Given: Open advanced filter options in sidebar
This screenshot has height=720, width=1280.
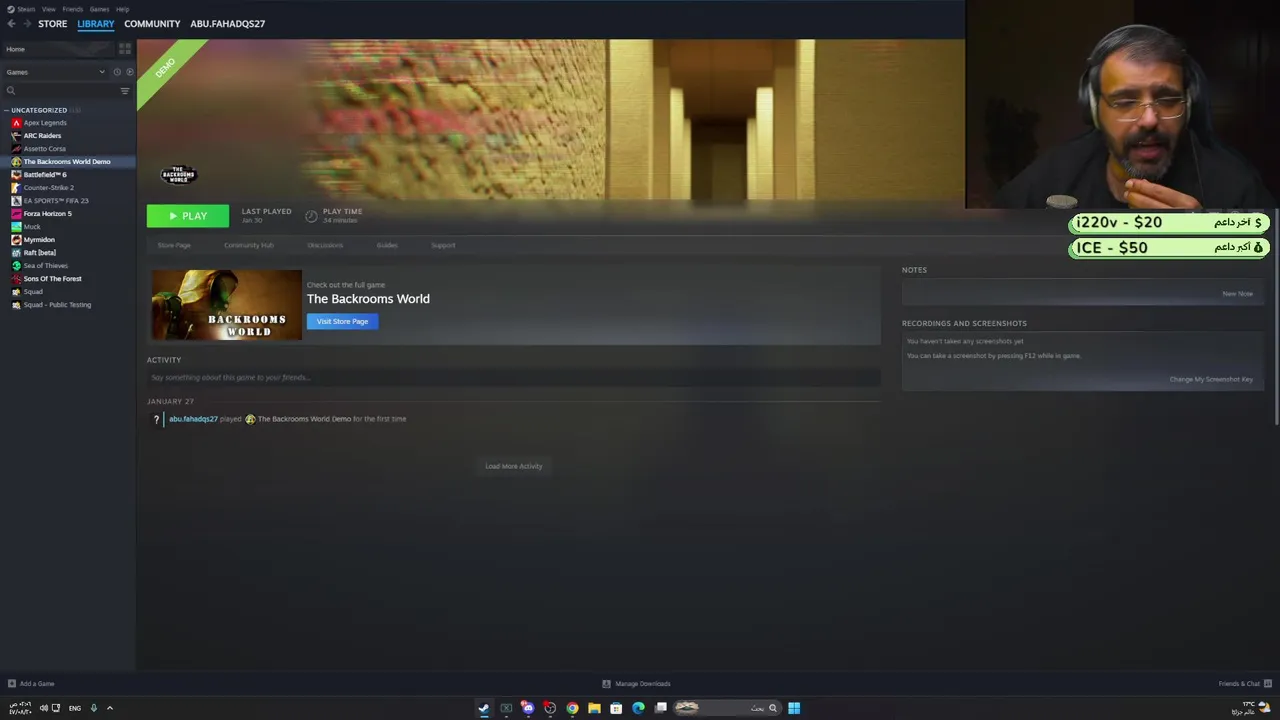Looking at the screenshot, I should (125, 91).
